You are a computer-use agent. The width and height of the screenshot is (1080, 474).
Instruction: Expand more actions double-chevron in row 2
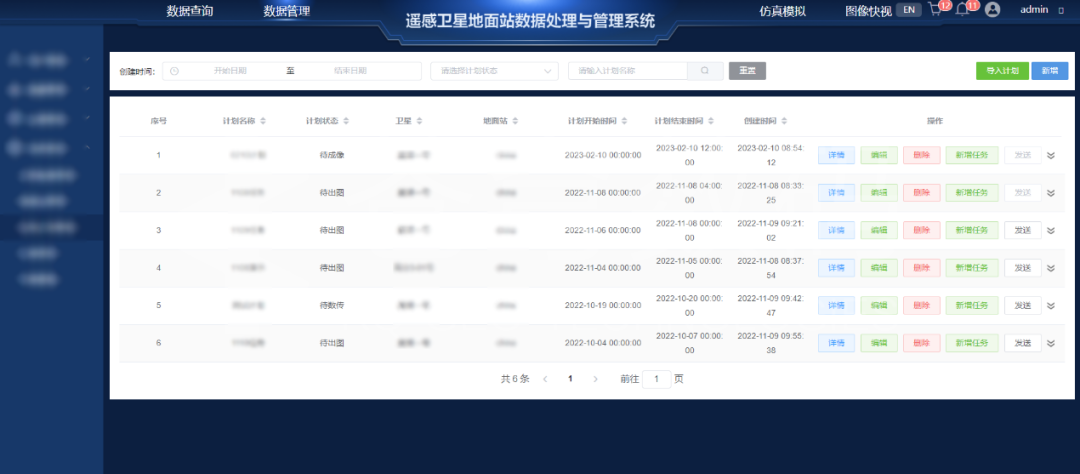1050,193
